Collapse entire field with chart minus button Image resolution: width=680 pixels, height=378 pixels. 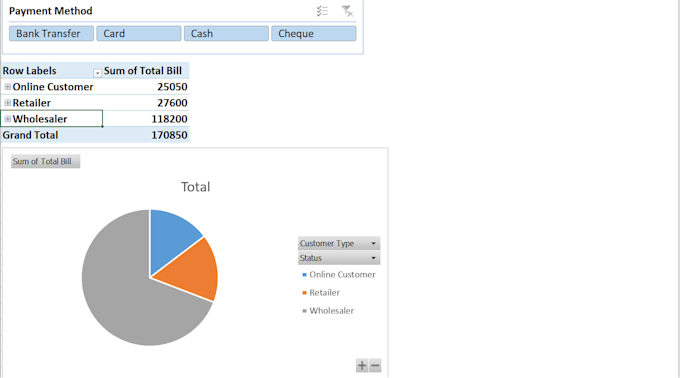point(375,365)
